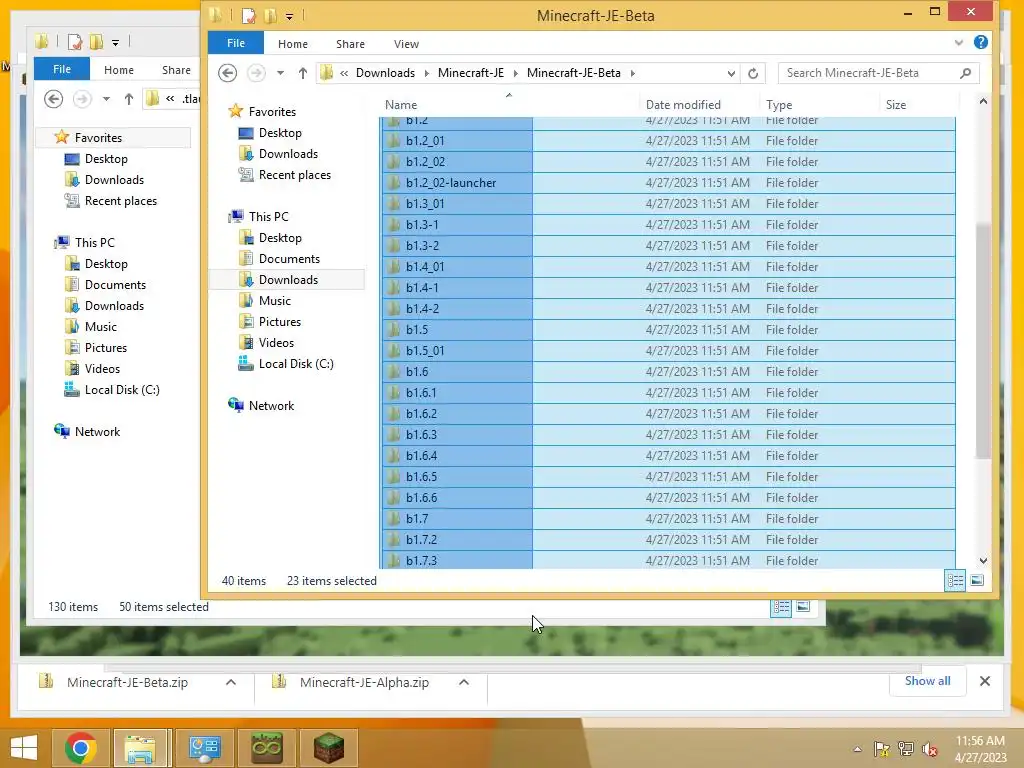Open Recent locations dropdown in background window
1024x768 pixels.
click(106, 99)
